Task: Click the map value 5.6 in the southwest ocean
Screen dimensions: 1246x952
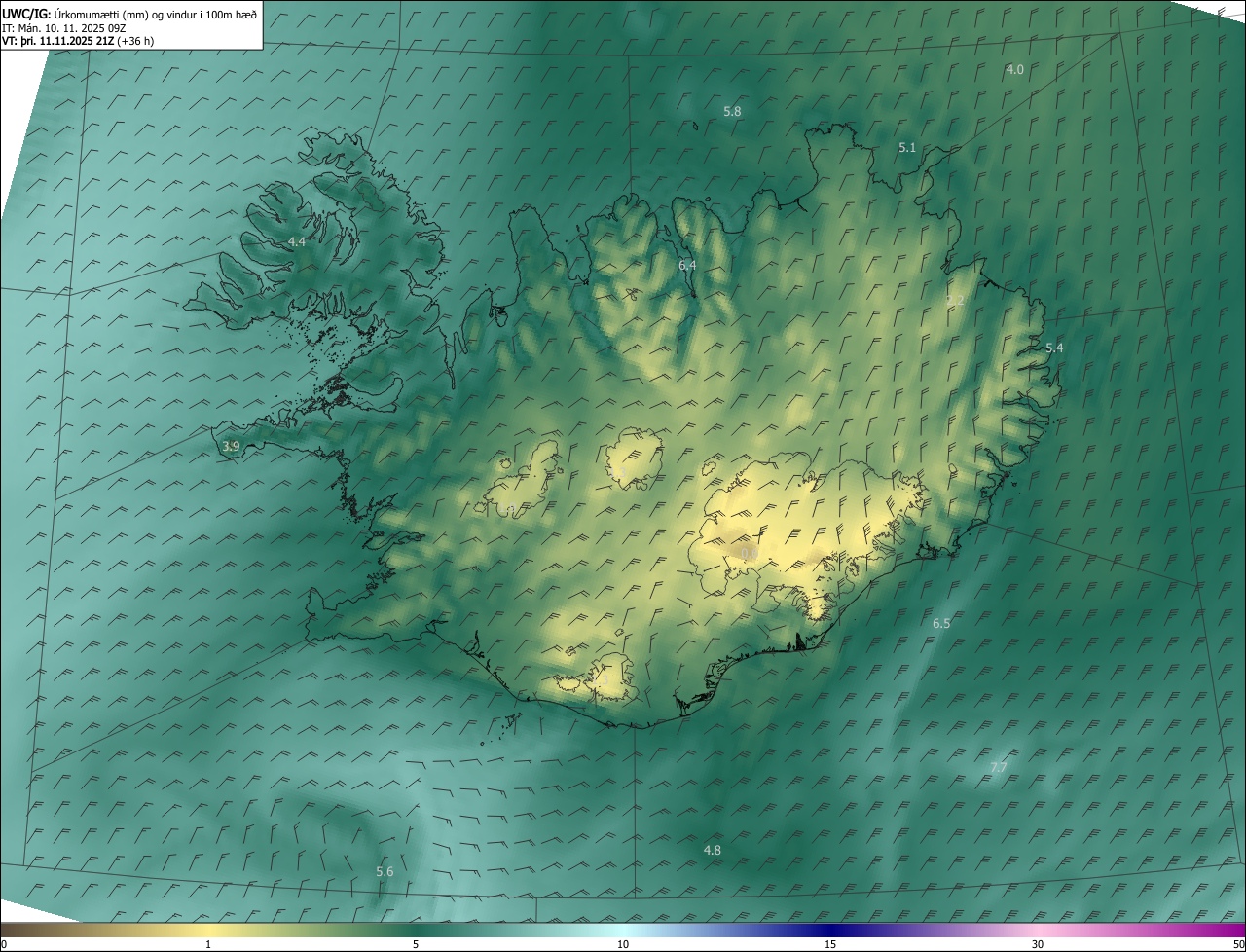Action: 385,872
